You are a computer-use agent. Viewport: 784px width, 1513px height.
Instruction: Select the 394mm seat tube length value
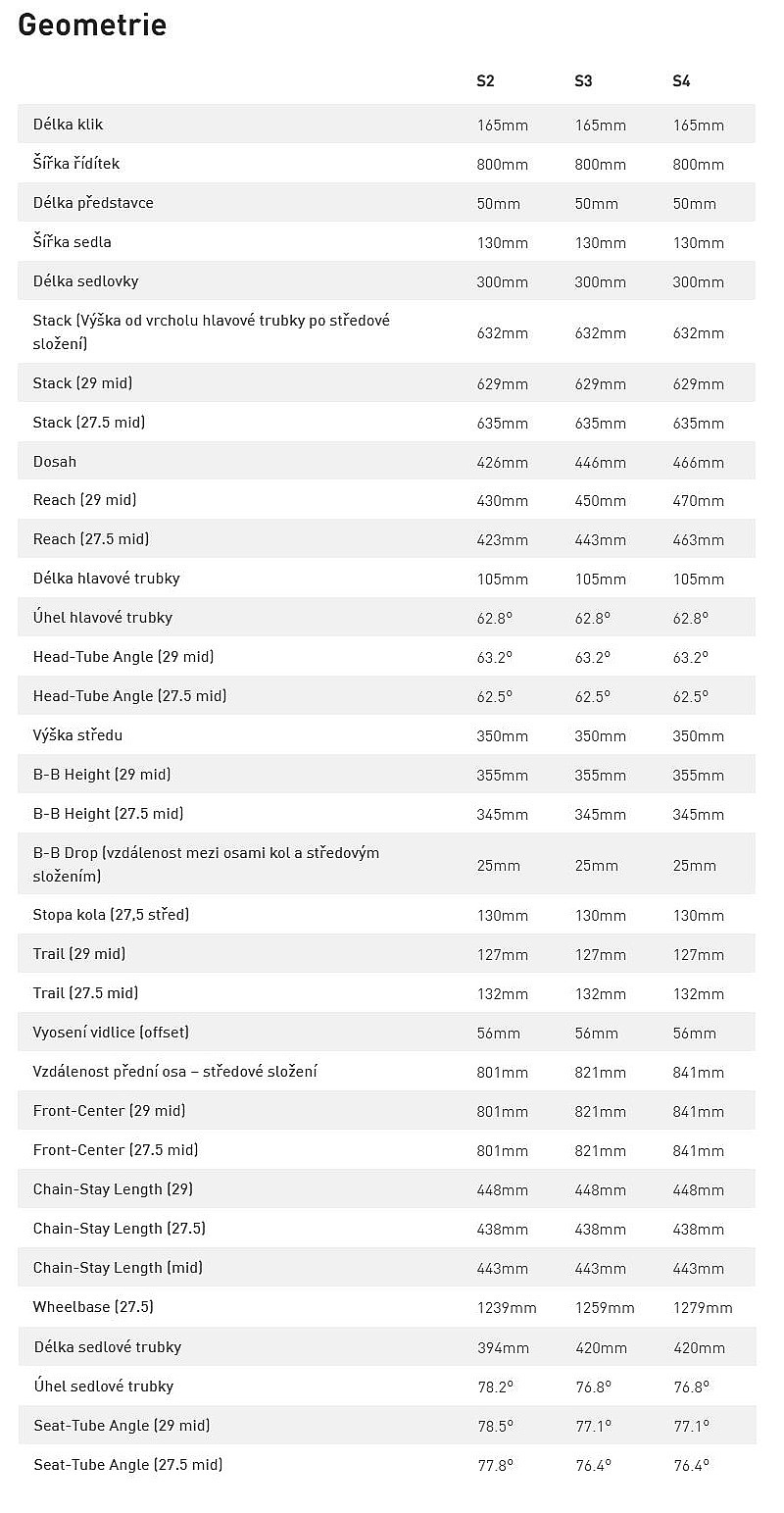pyautogui.click(x=503, y=1348)
